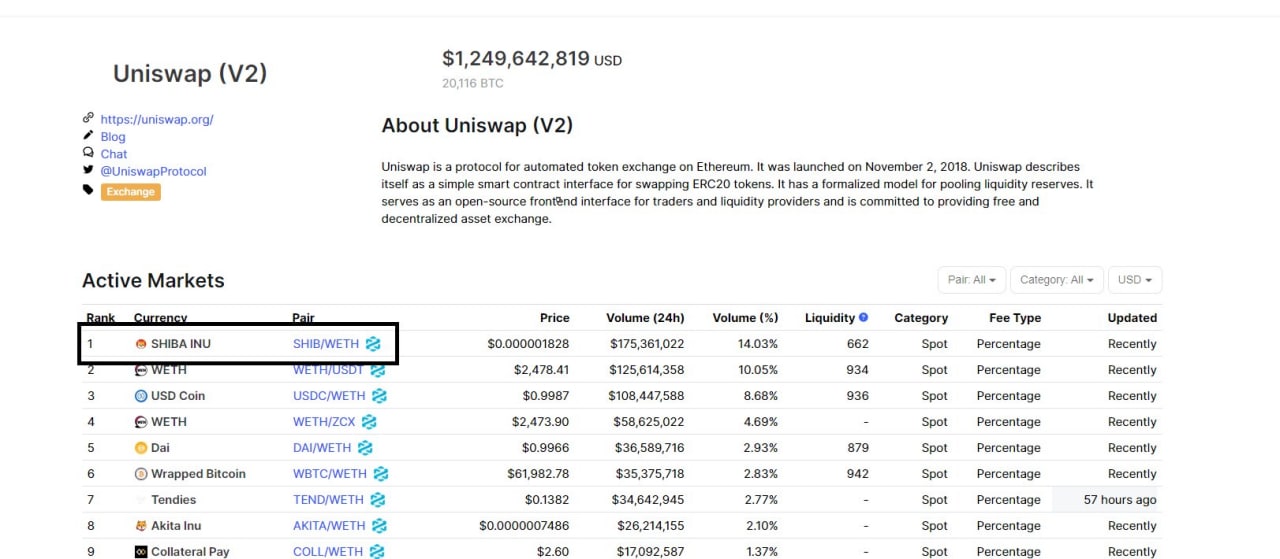This screenshot has width=1280, height=559.
Task: Click the Twitter bird icon
Action: (88, 170)
